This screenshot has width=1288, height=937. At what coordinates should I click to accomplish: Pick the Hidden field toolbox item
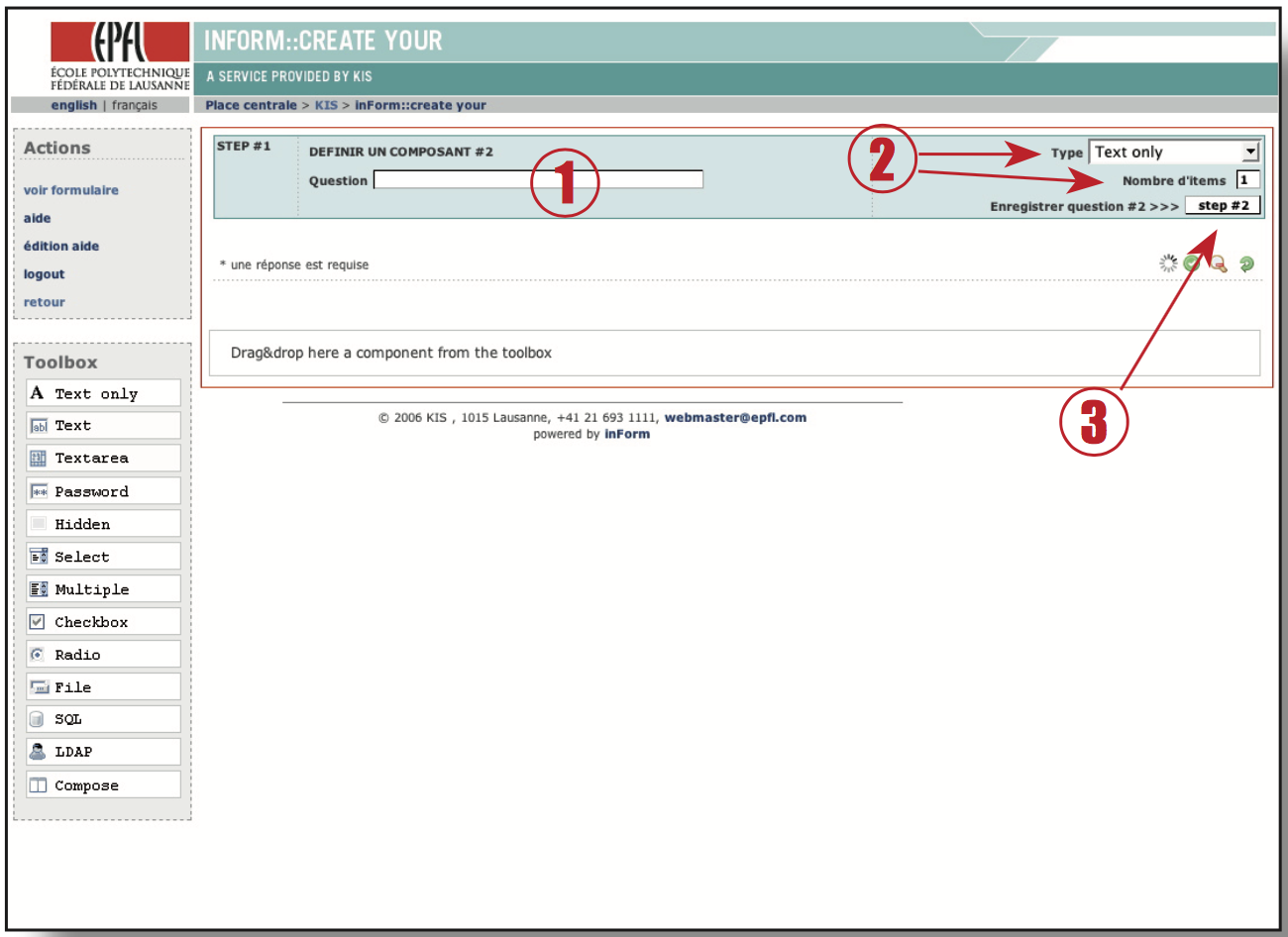tap(103, 524)
